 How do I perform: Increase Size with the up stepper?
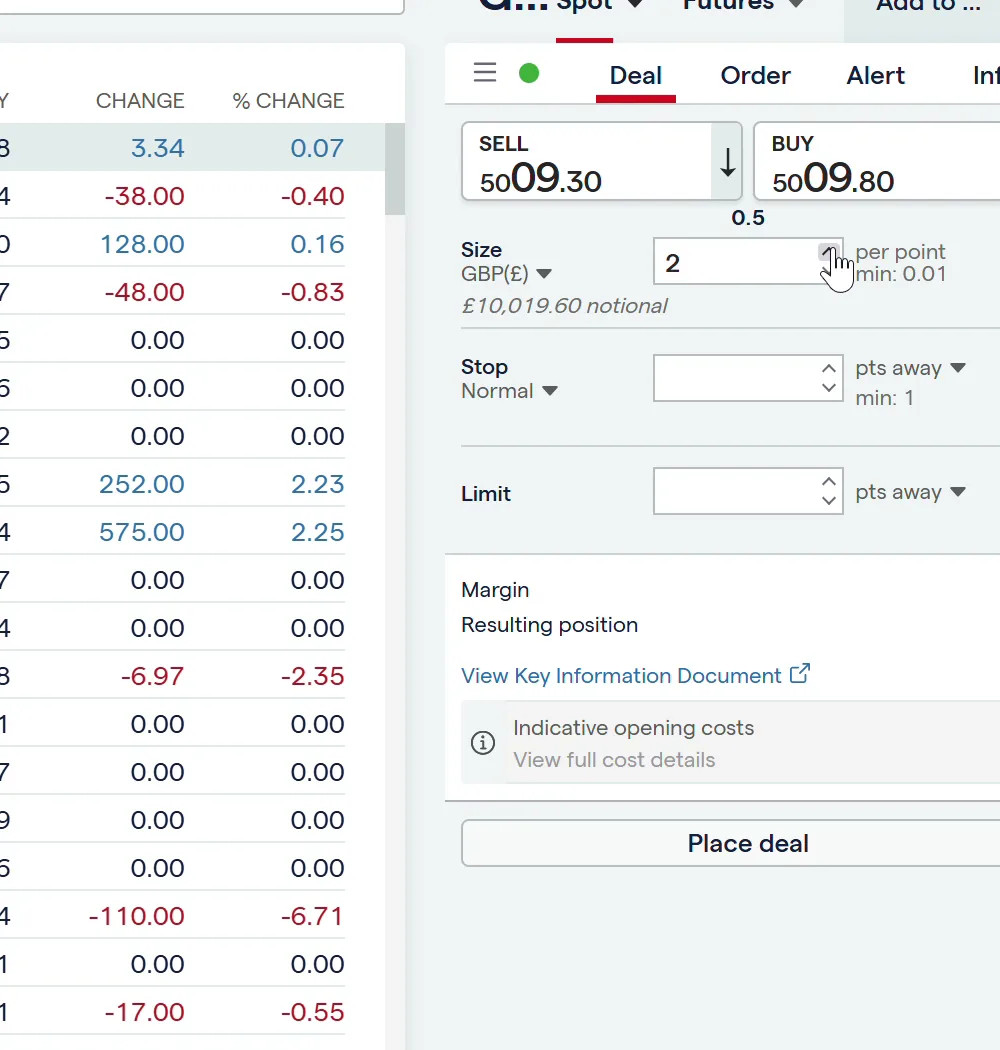click(x=829, y=251)
